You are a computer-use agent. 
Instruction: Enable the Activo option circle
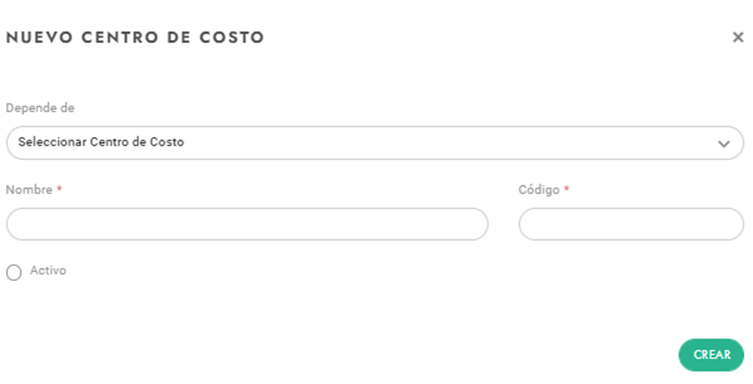[13, 272]
